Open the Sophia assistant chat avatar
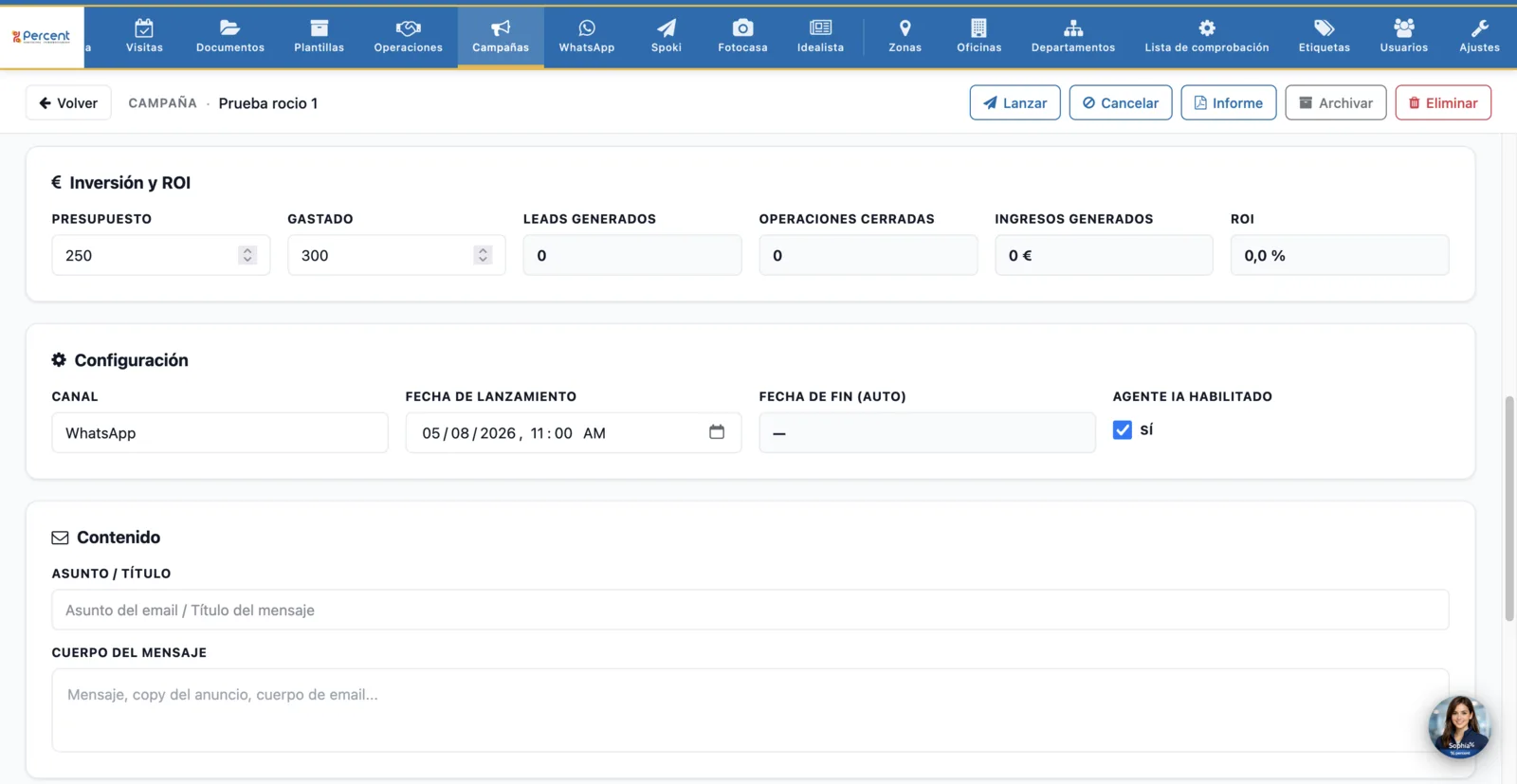The image size is (1517, 784). (1459, 727)
